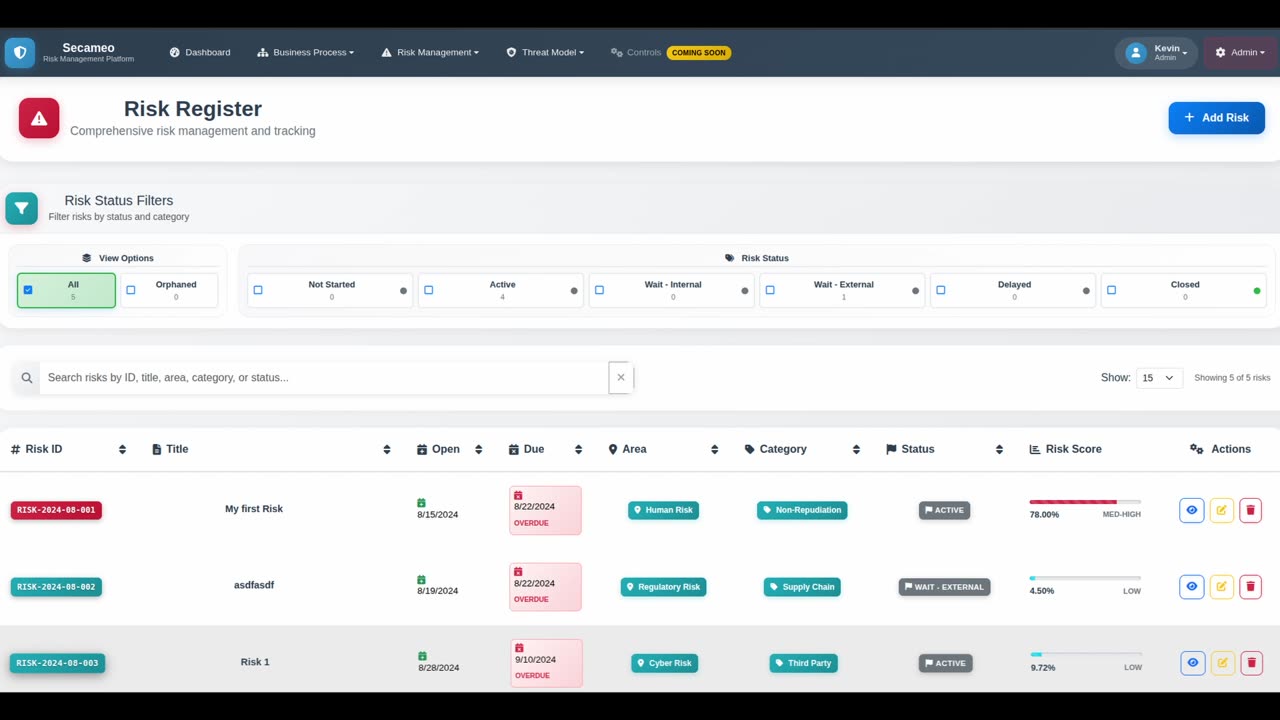Clear the search box with X
This screenshot has height=720, width=1280.
click(x=621, y=378)
